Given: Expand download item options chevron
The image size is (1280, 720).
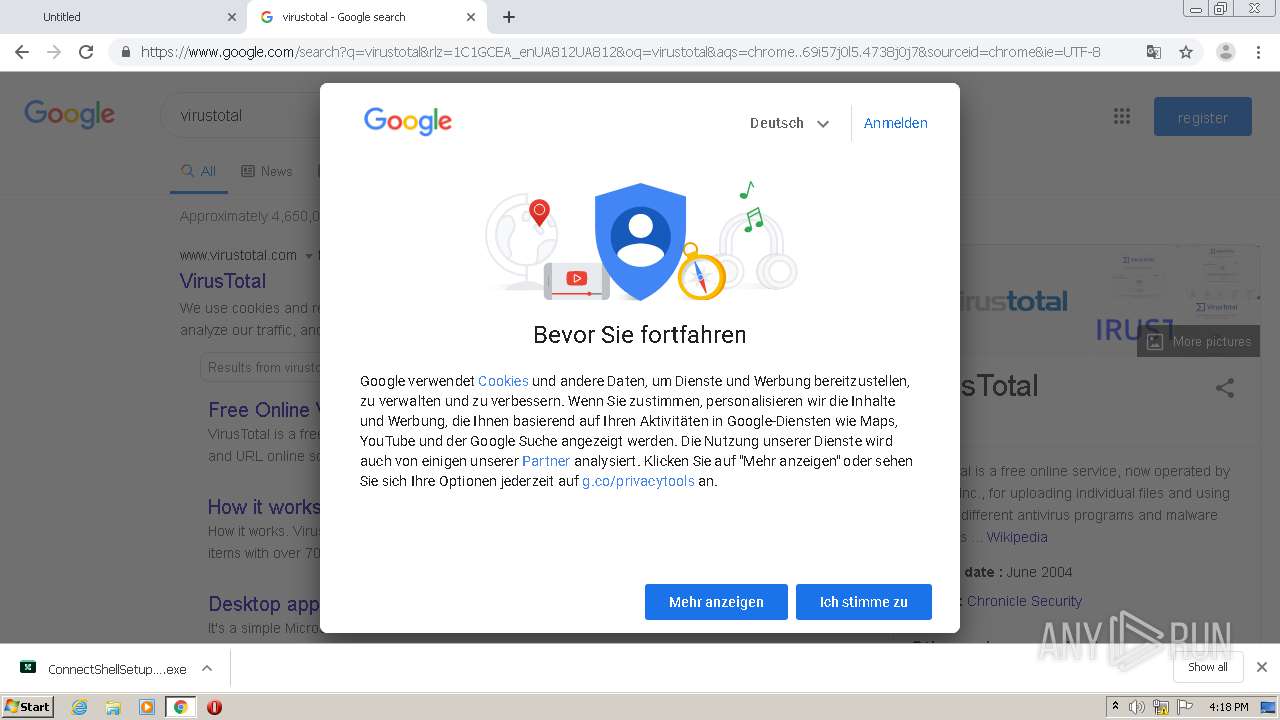Looking at the screenshot, I should pos(207,668).
